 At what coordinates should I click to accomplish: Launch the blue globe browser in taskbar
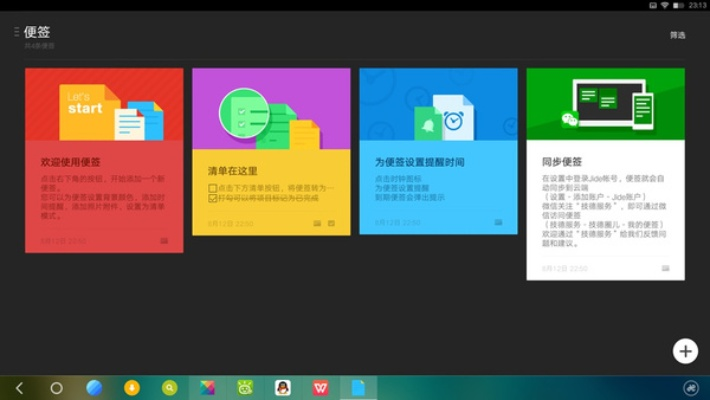point(94,388)
